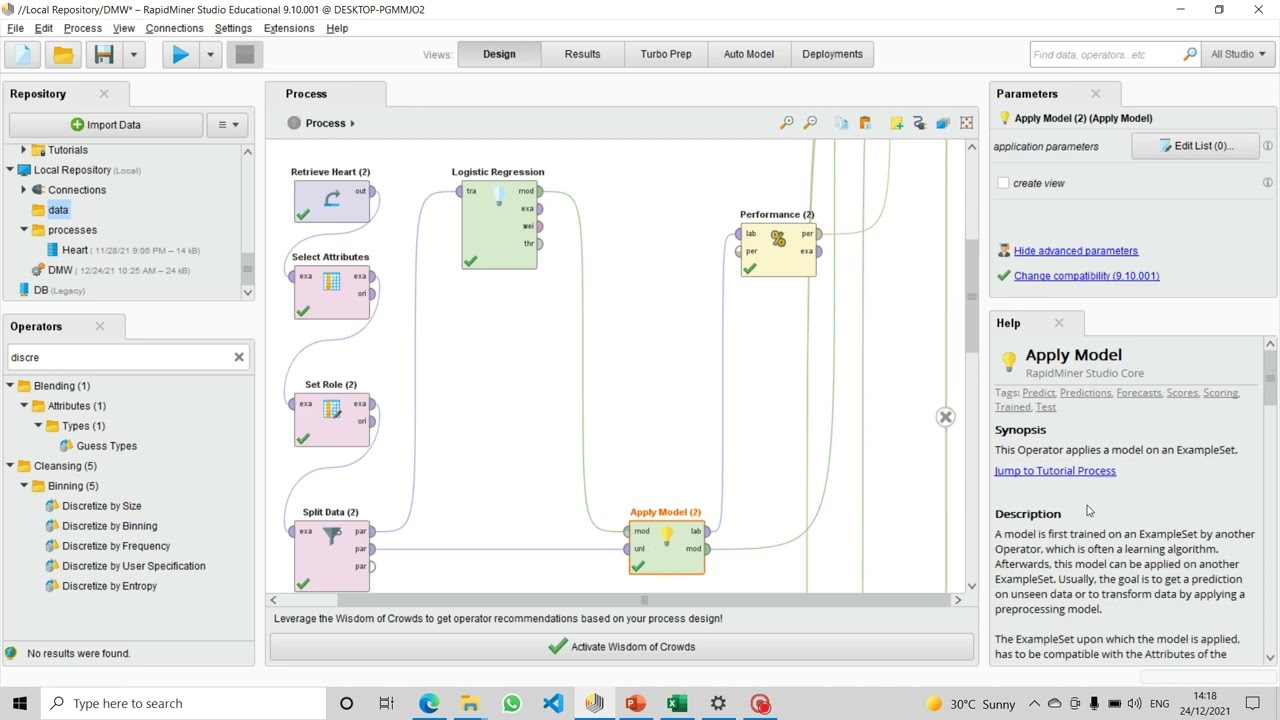The width and height of the screenshot is (1280, 720).
Task: Collapse the processes folder
Action: point(23,230)
